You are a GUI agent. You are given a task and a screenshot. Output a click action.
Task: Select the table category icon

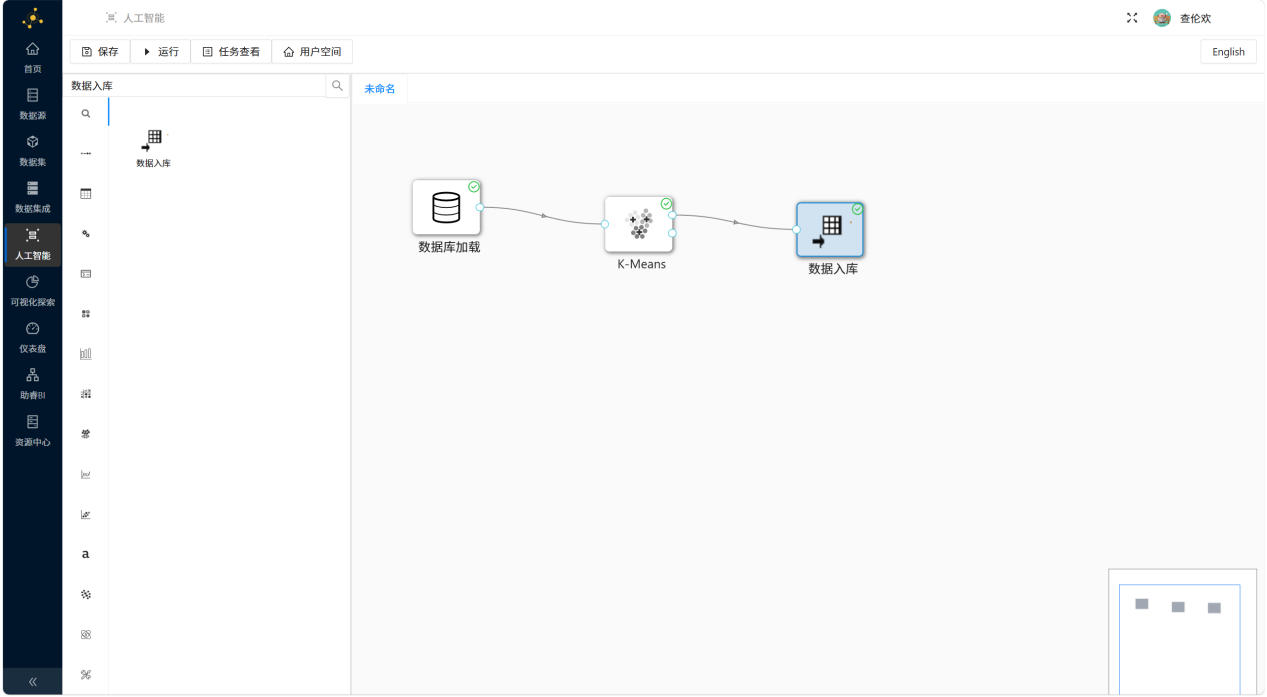(86, 194)
